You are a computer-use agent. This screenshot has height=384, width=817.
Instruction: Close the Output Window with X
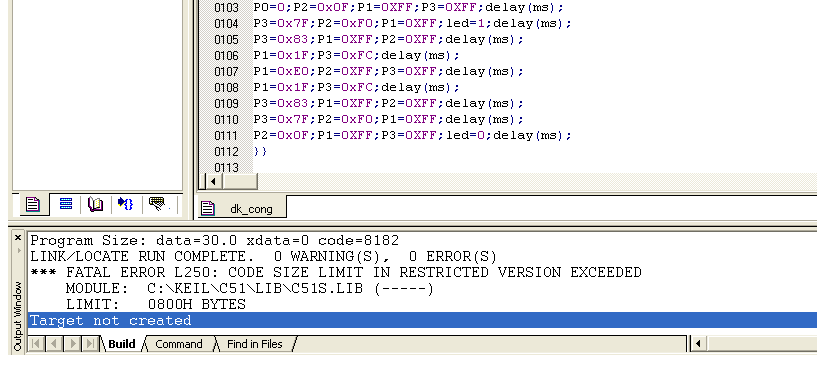point(18,238)
